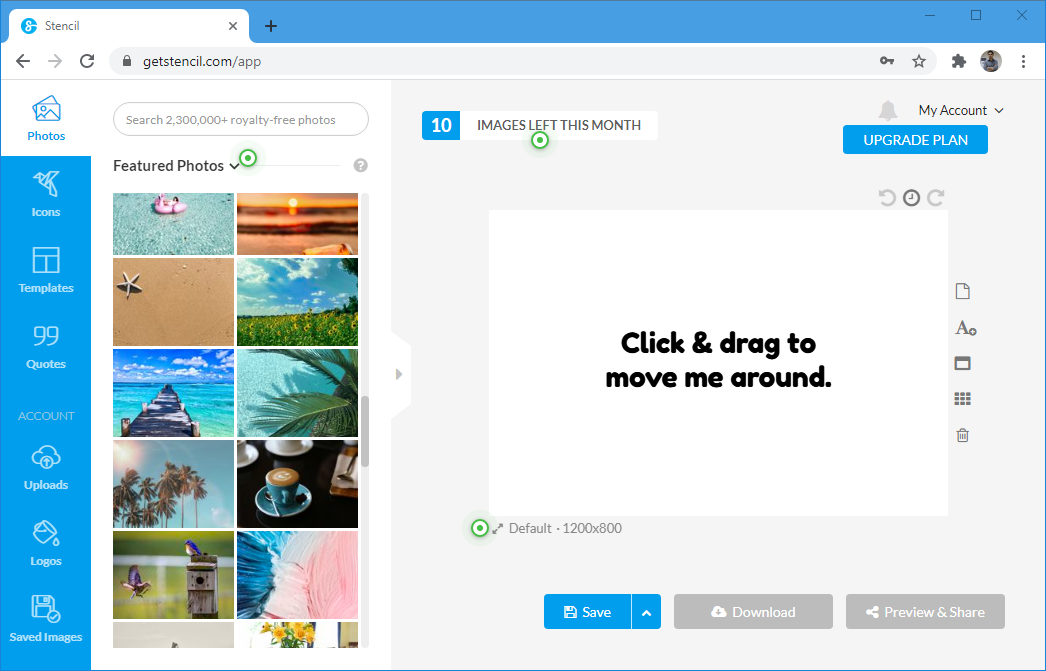The height and width of the screenshot is (671, 1046).
Task: Click the resize arrows icon near Default
Action: tap(498, 529)
